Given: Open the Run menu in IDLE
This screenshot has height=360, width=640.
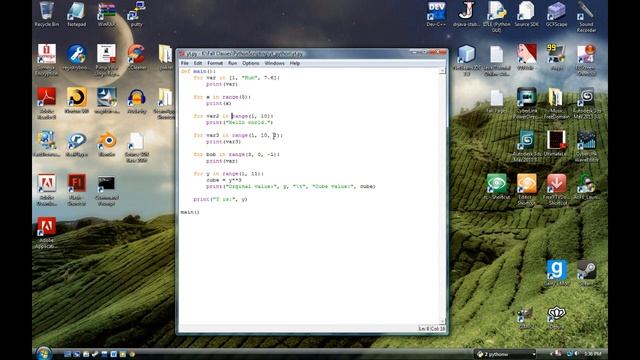Looking at the screenshot, I should point(232,63).
